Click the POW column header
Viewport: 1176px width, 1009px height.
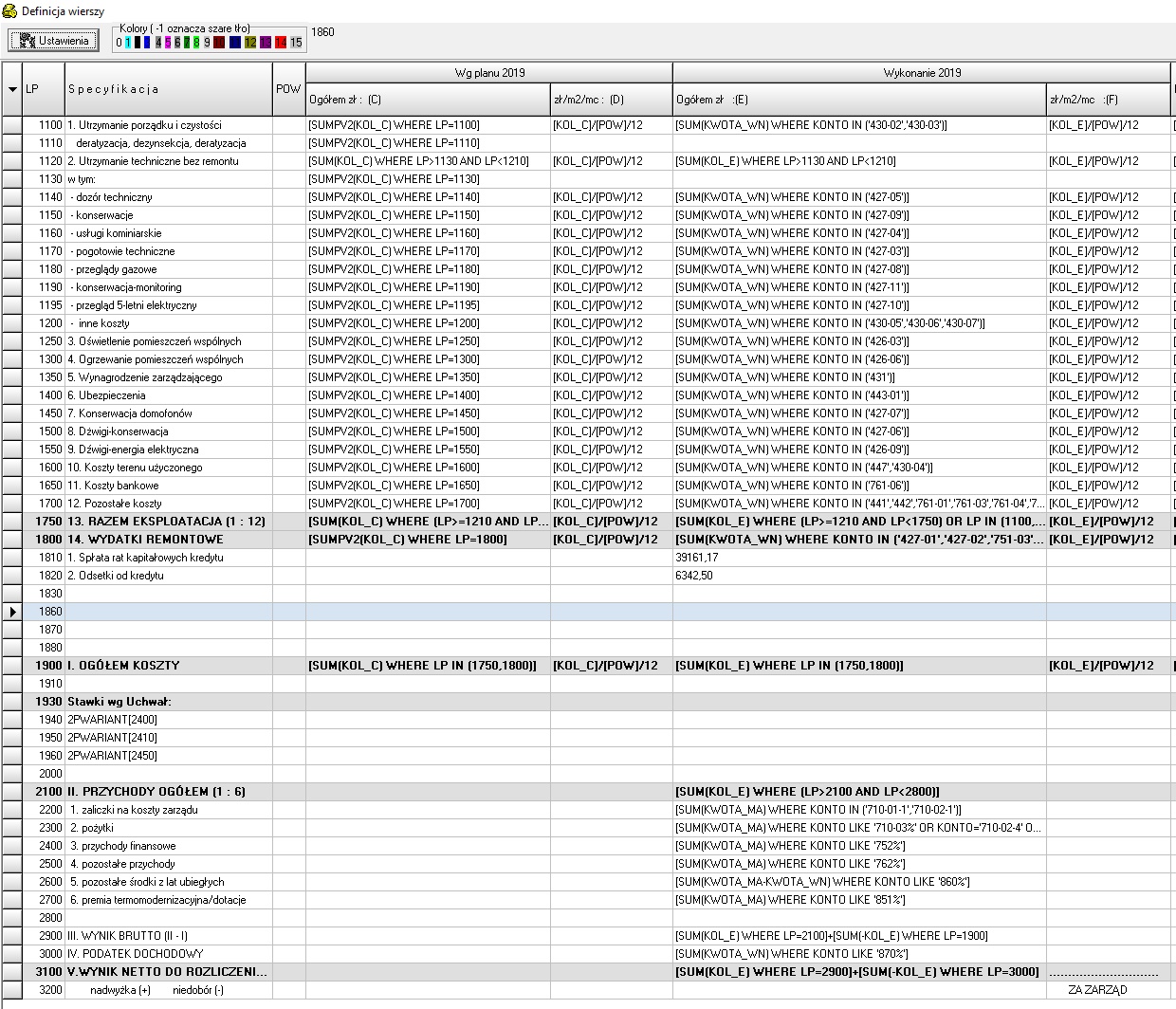pos(289,89)
